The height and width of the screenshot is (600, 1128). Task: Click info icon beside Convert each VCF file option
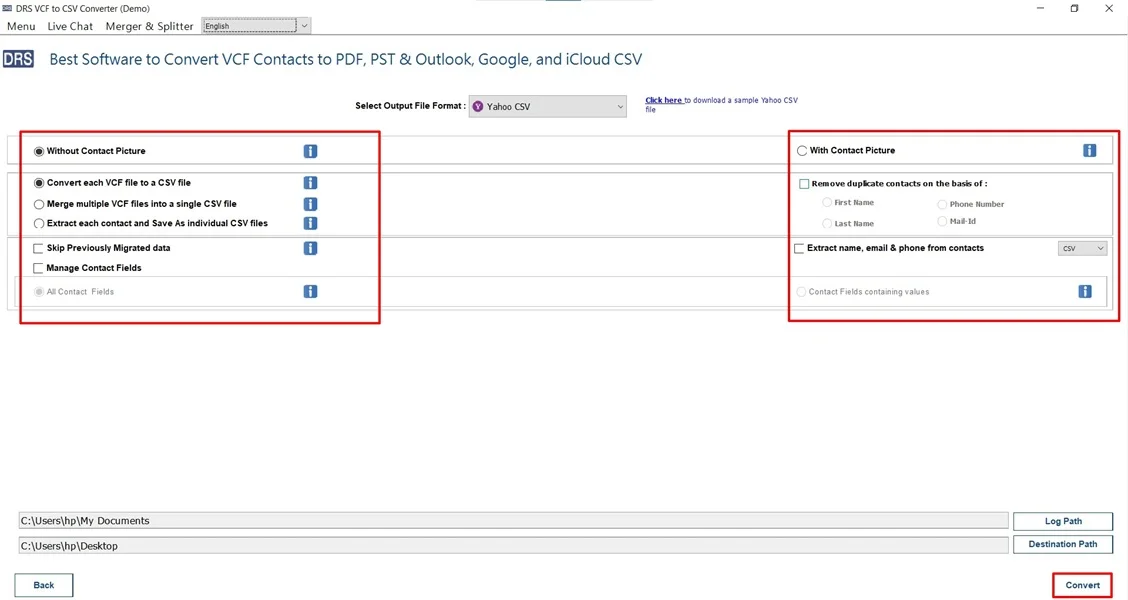(x=310, y=182)
